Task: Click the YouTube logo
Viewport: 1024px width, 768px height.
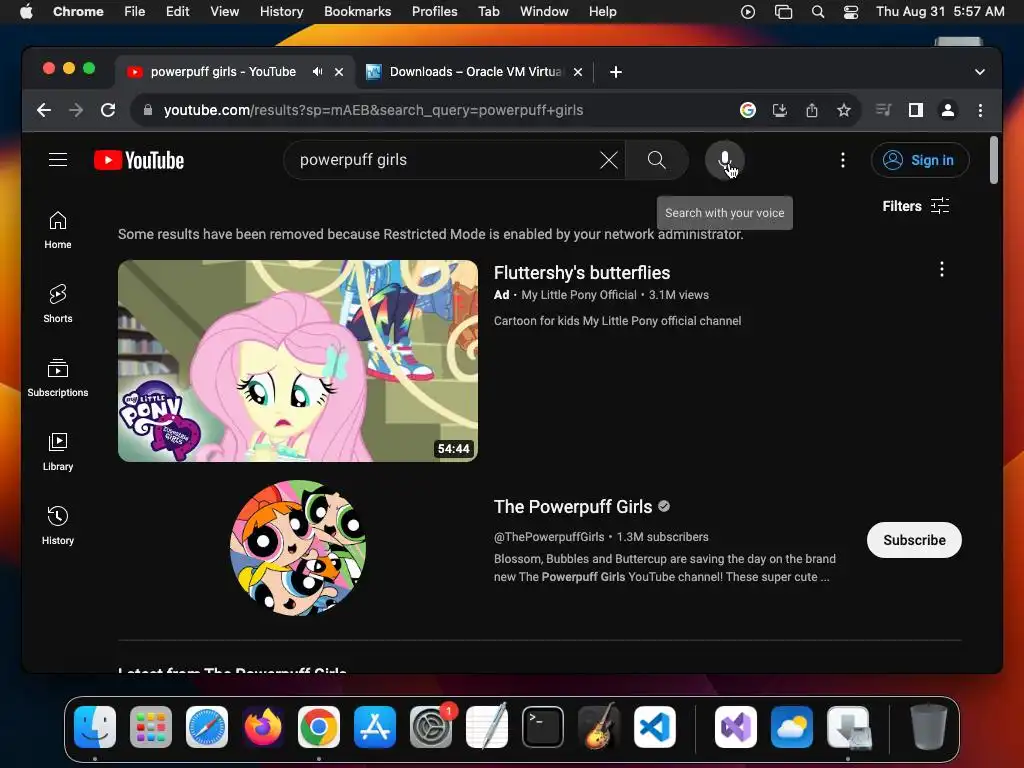Action: point(139,160)
